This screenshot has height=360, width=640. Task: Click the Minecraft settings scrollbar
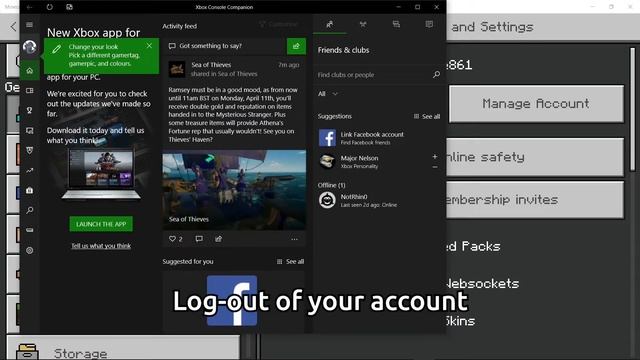633,109
